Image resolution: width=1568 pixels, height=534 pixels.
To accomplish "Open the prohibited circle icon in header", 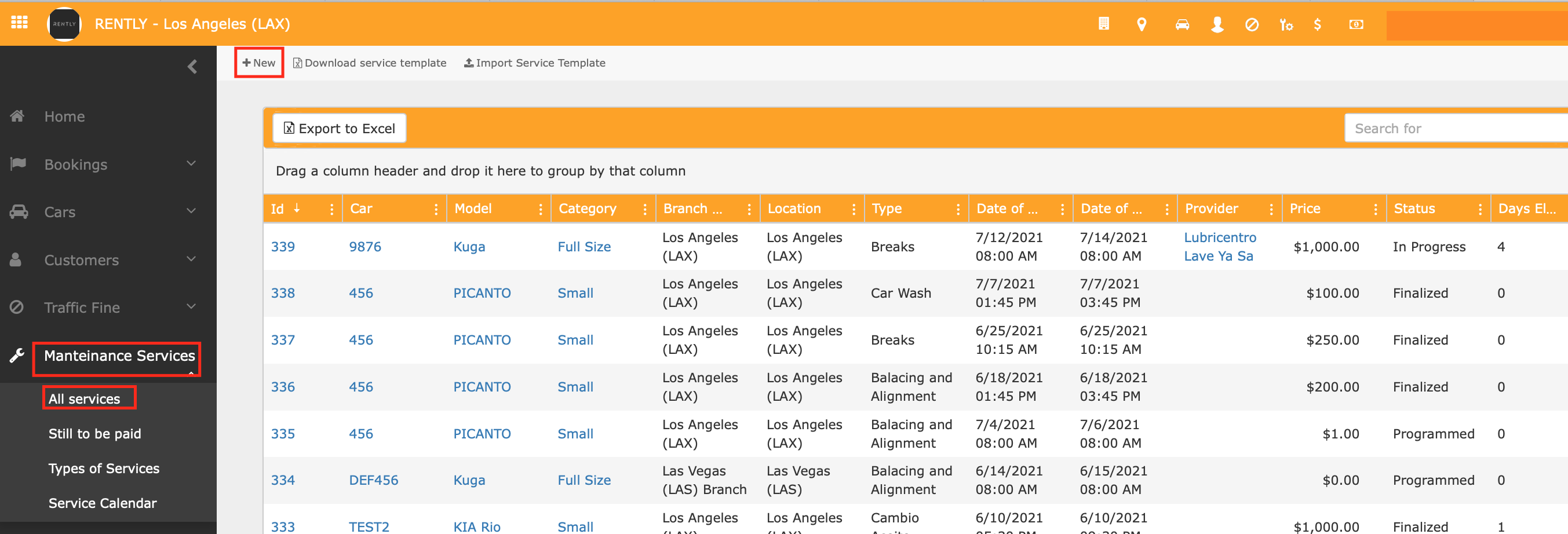I will point(1252,24).
